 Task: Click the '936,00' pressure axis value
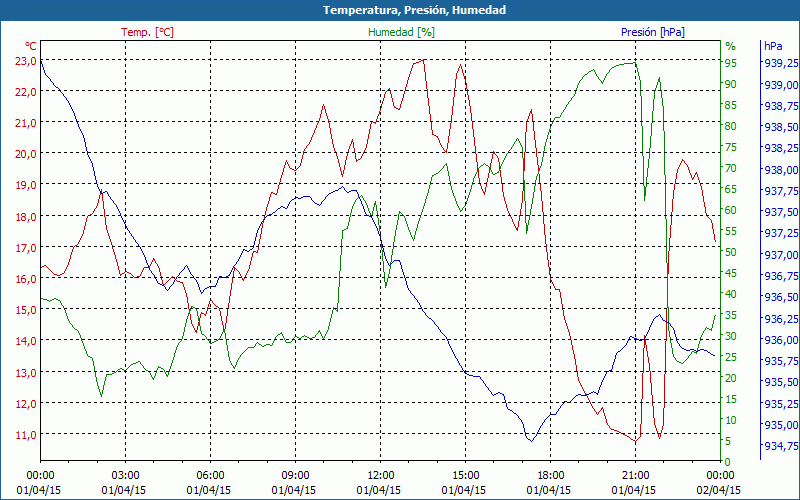coord(781,340)
